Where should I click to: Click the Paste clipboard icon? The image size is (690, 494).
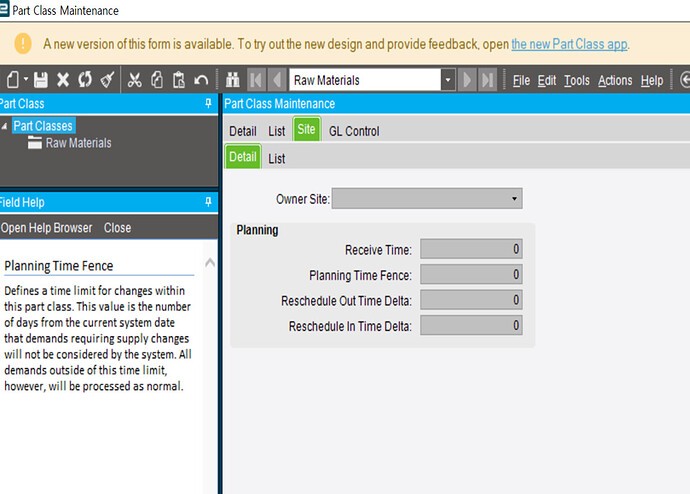tap(179, 80)
